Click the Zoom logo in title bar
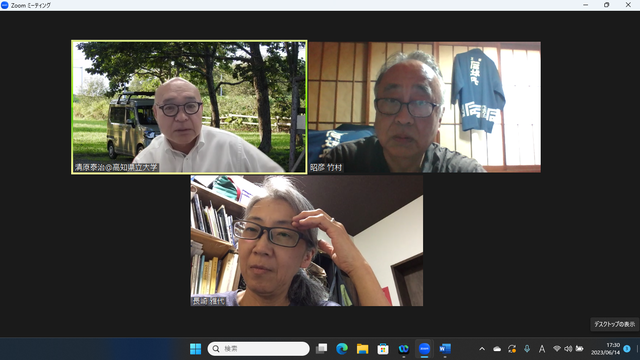The image size is (640, 360). click(5, 5)
